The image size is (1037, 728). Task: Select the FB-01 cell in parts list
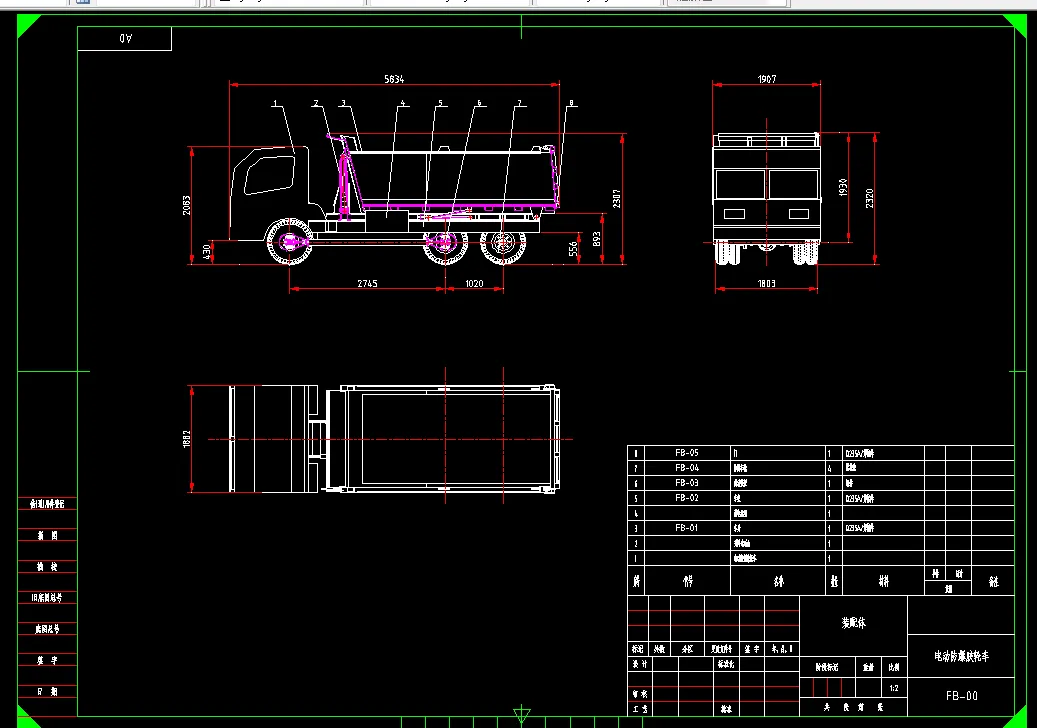686,528
